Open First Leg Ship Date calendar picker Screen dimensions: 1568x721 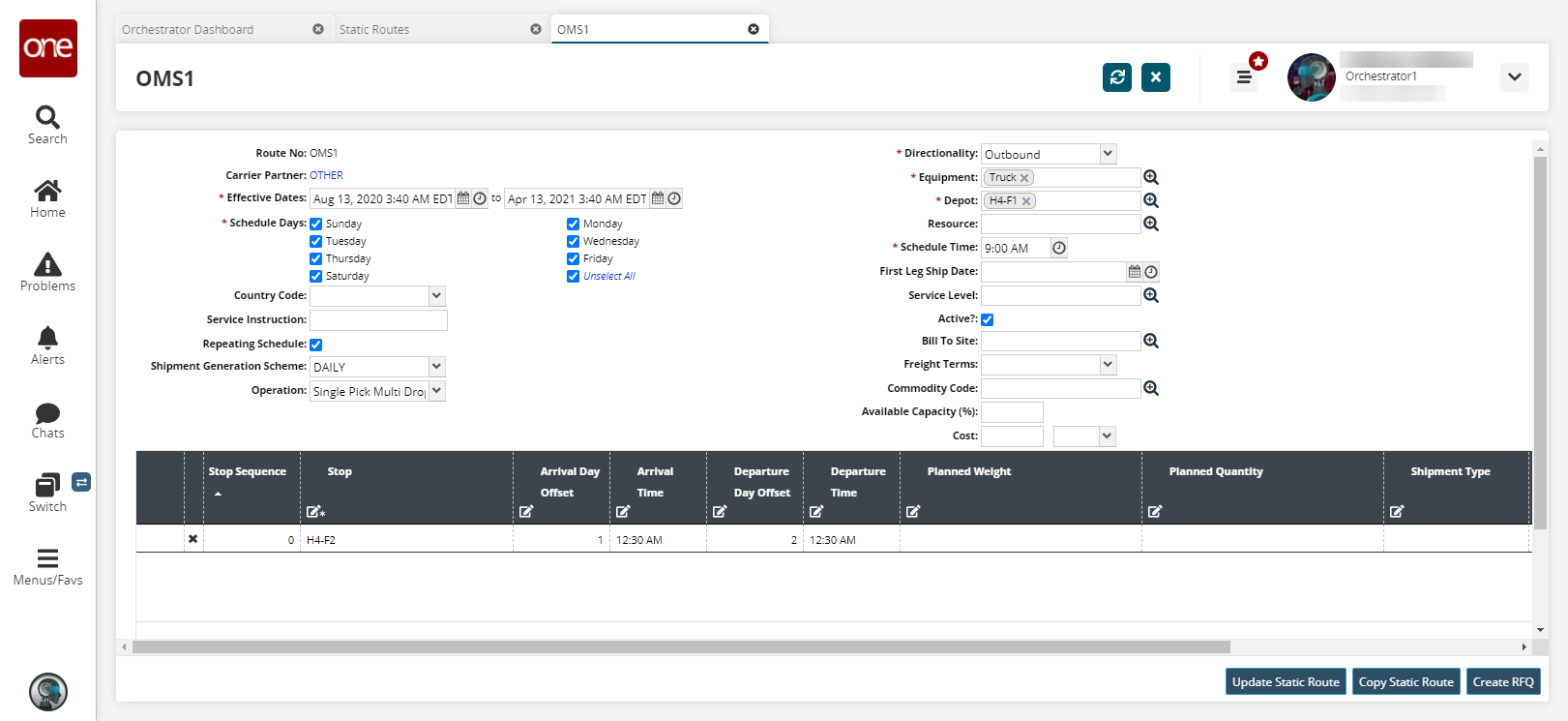(1135, 272)
